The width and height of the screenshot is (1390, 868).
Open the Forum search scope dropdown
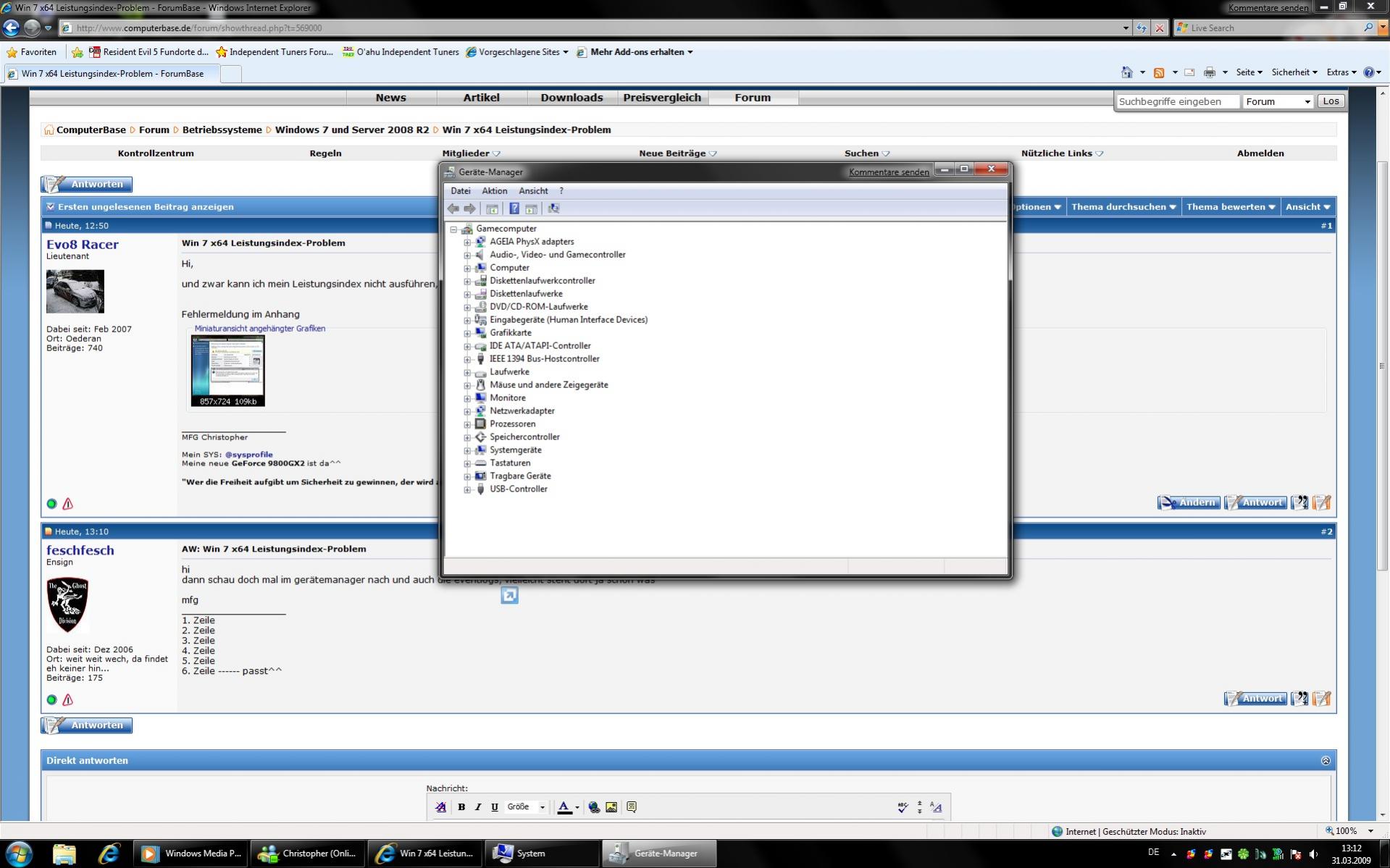tap(1278, 102)
